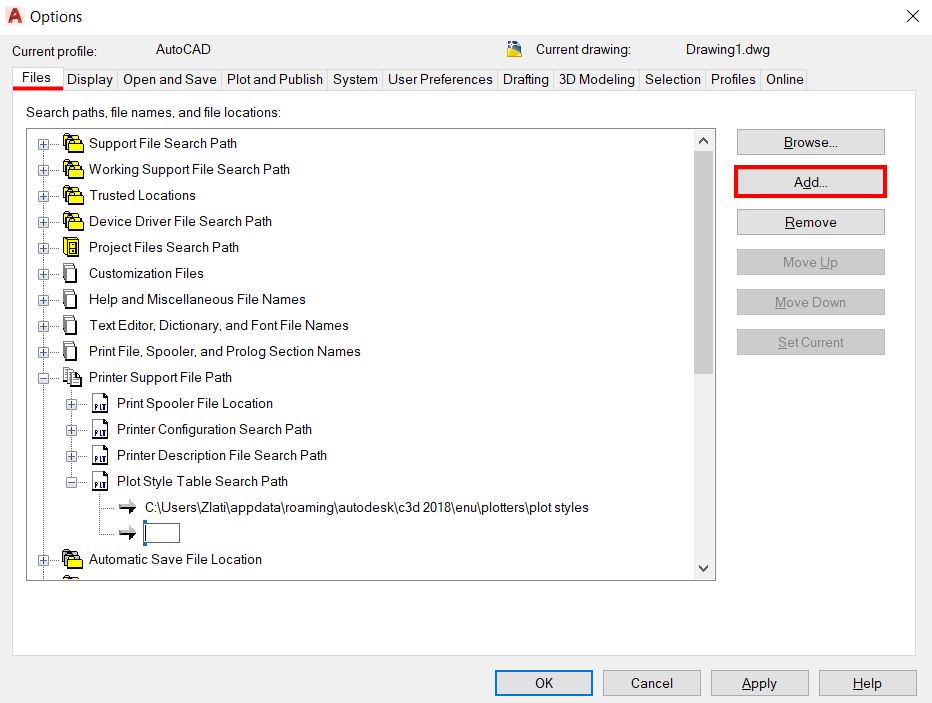Screen dimensions: 932x703
Task: Collapse the Printer Support File Path node
Action: (43, 379)
